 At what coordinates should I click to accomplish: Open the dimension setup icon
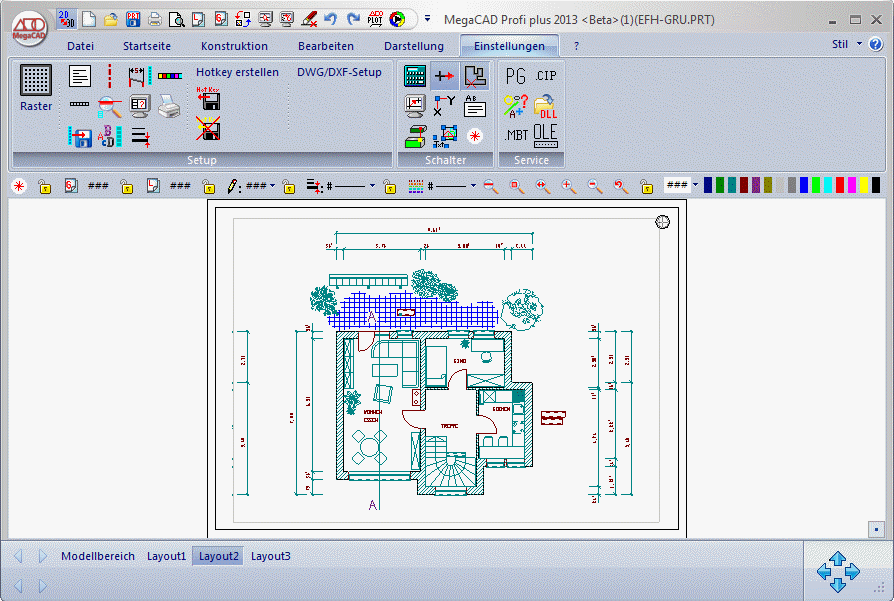click(139, 76)
